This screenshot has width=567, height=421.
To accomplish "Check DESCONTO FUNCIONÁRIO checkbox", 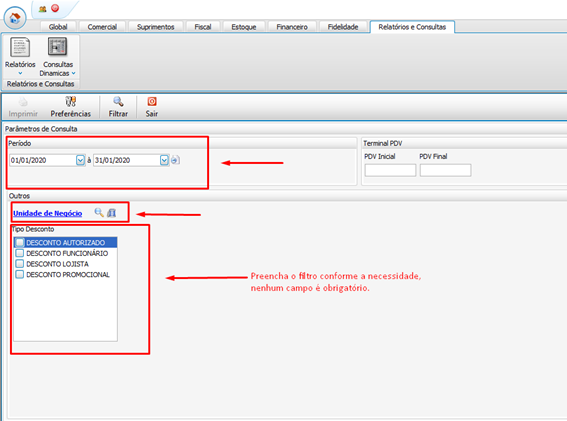I will (20, 253).
